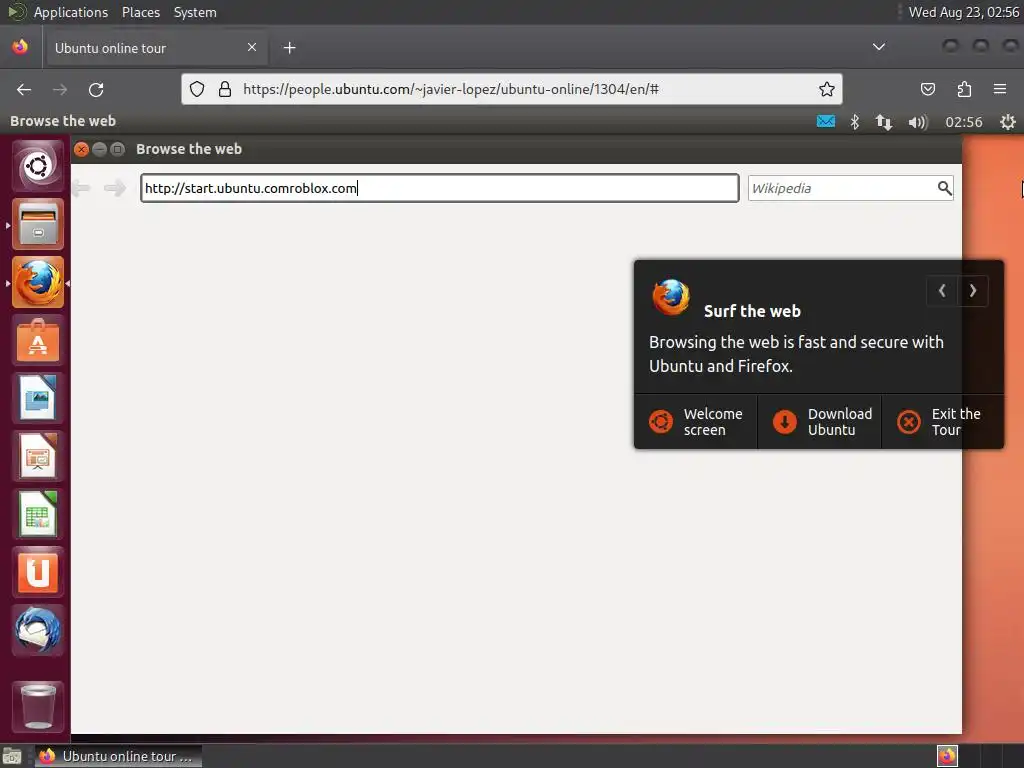
Task: Click Firefox workspace icon in bottom-right panel
Action: pos(947,756)
